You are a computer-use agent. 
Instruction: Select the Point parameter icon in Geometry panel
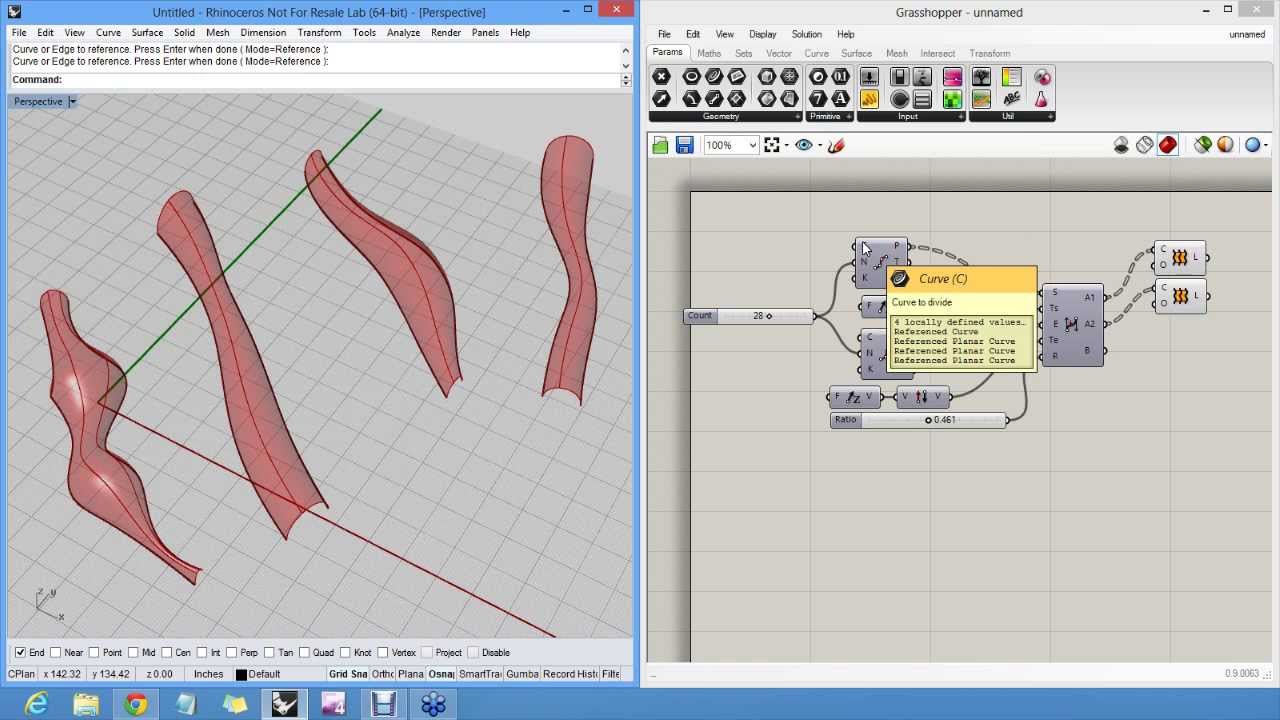tap(661, 77)
